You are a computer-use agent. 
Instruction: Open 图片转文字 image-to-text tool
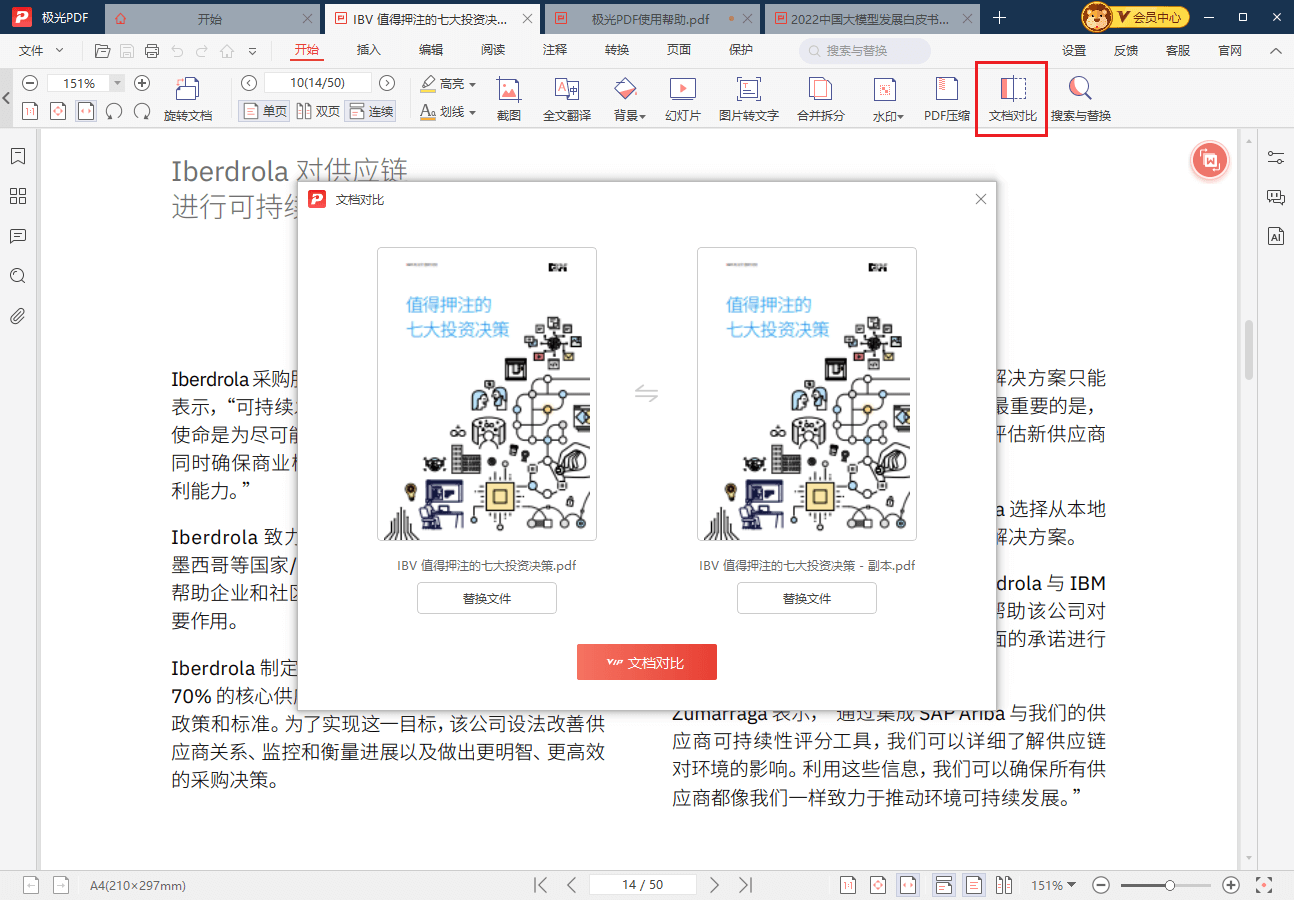click(x=748, y=100)
